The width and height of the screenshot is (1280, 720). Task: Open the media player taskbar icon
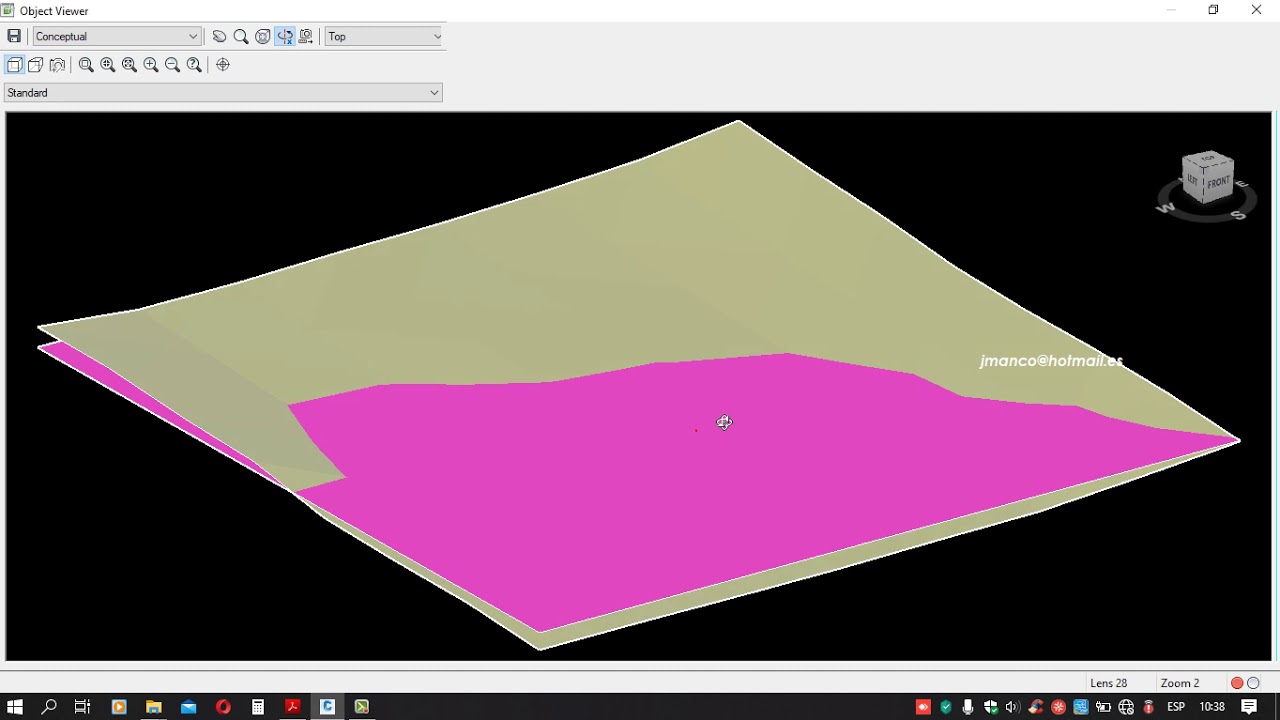click(119, 707)
